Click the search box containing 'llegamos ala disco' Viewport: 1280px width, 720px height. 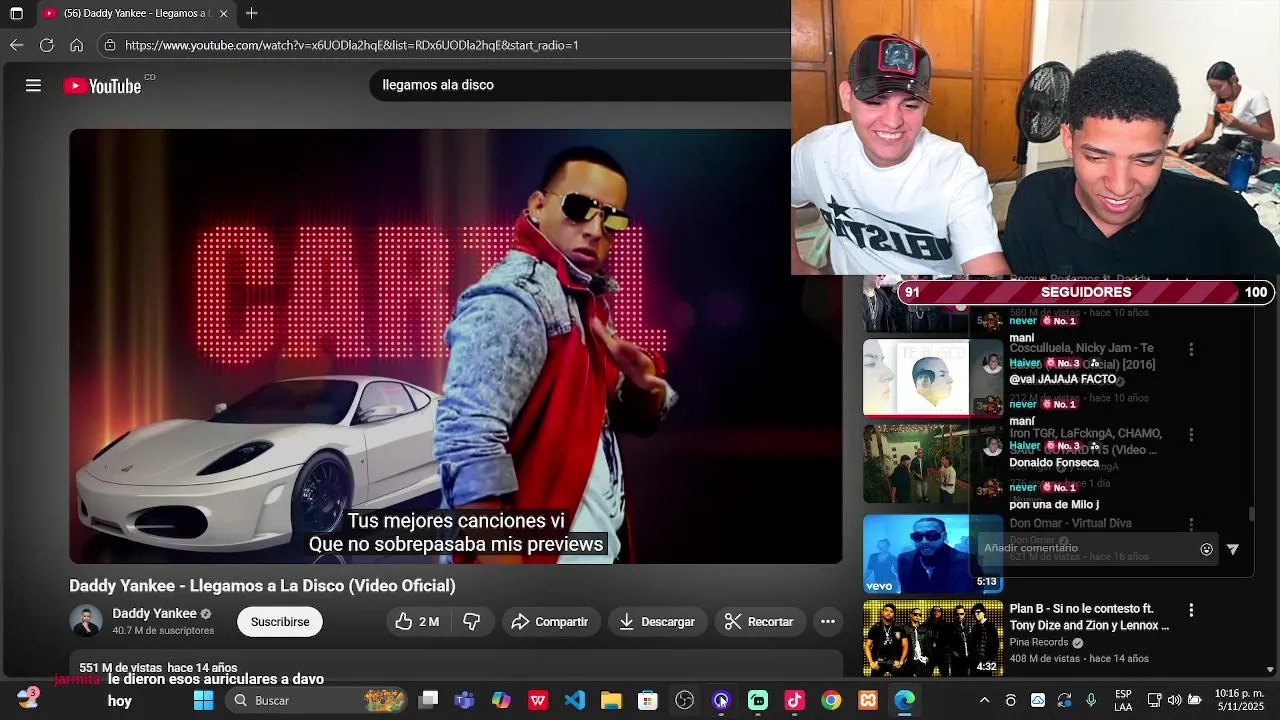coord(580,85)
